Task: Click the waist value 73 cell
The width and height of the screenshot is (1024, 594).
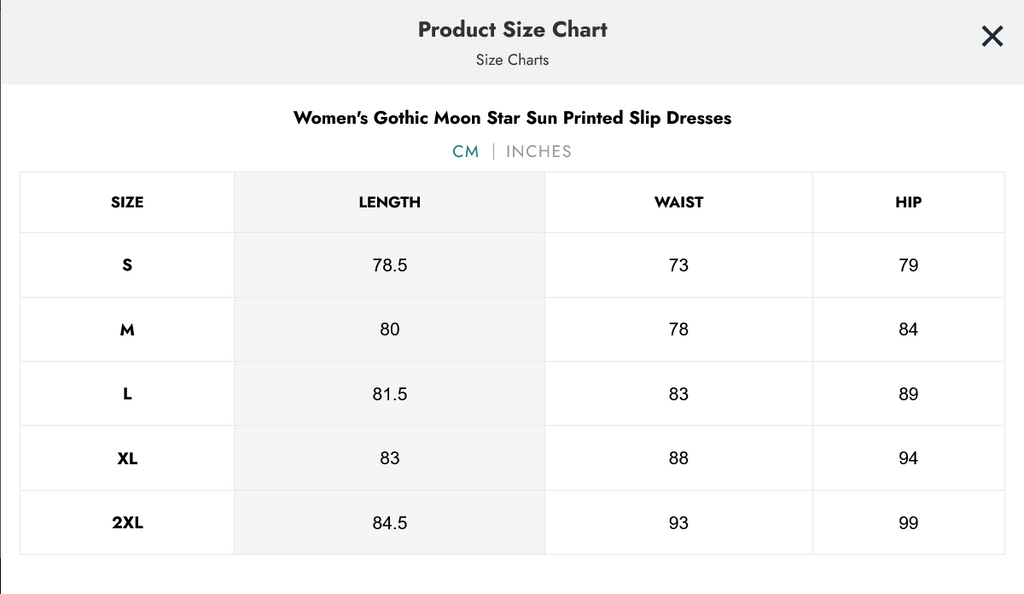Action: pos(679,265)
